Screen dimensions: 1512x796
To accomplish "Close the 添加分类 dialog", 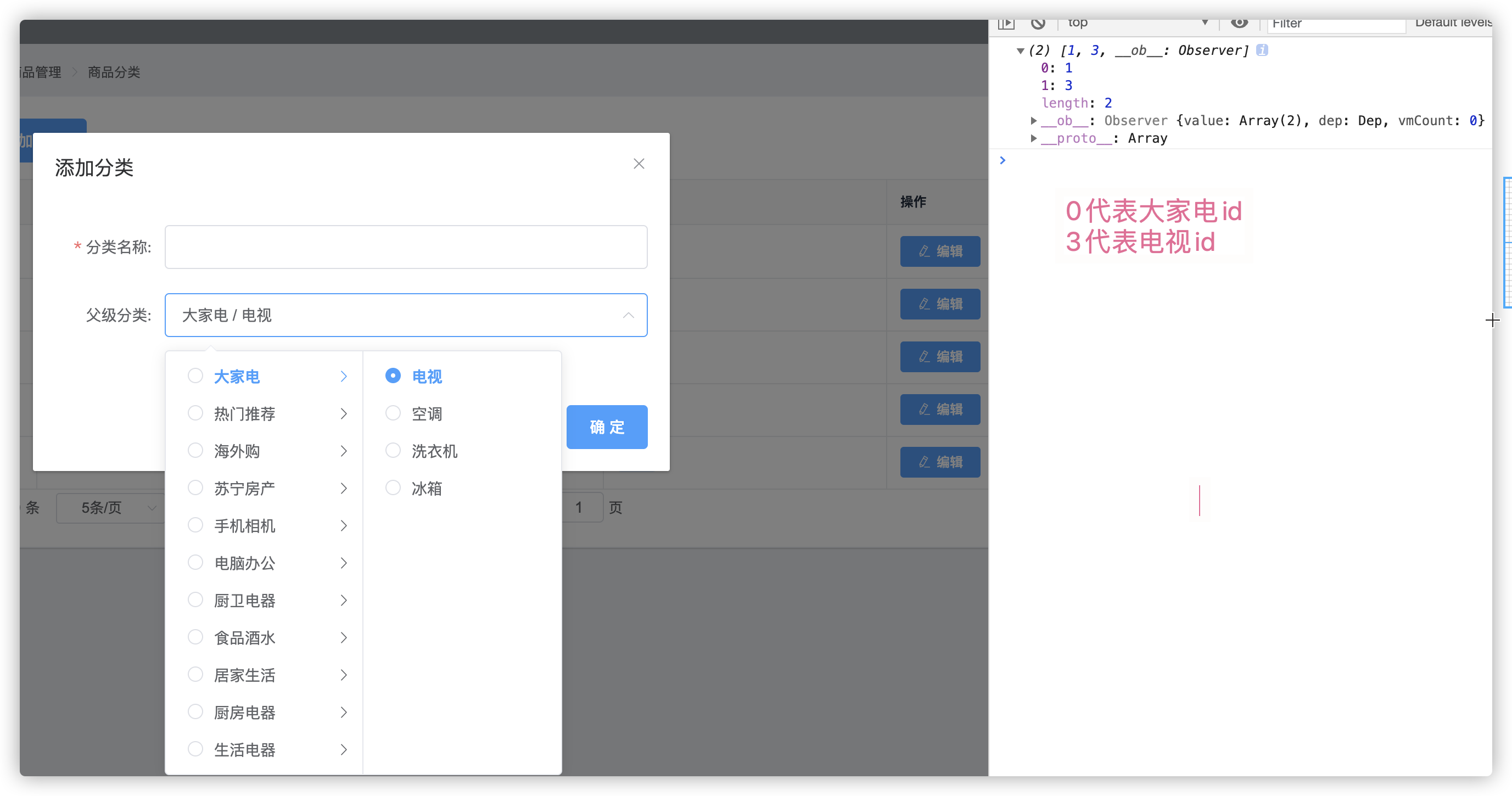I will 639,164.
